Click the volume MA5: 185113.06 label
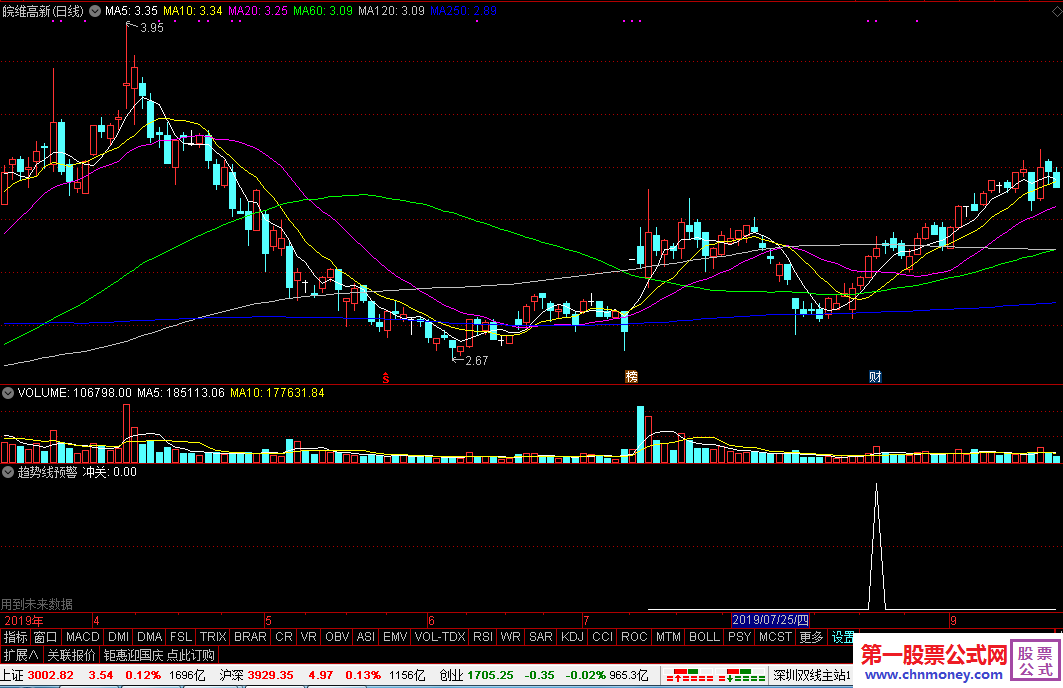 point(180,392)
